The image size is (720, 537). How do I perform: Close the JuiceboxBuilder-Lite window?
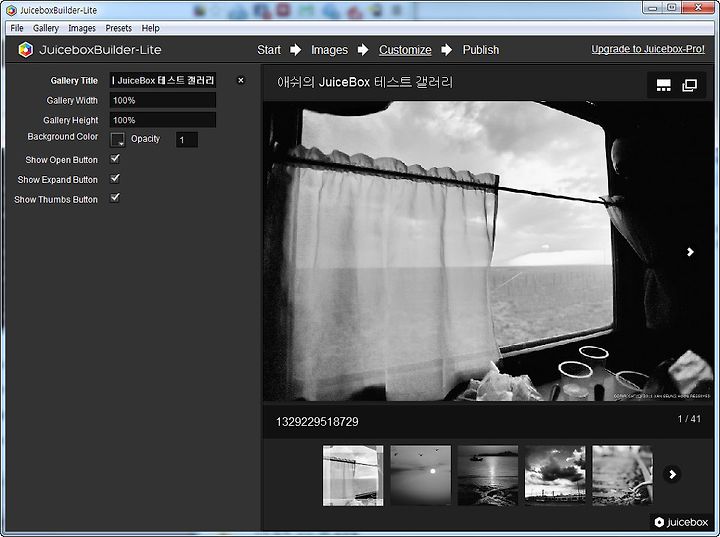[698, 8]
